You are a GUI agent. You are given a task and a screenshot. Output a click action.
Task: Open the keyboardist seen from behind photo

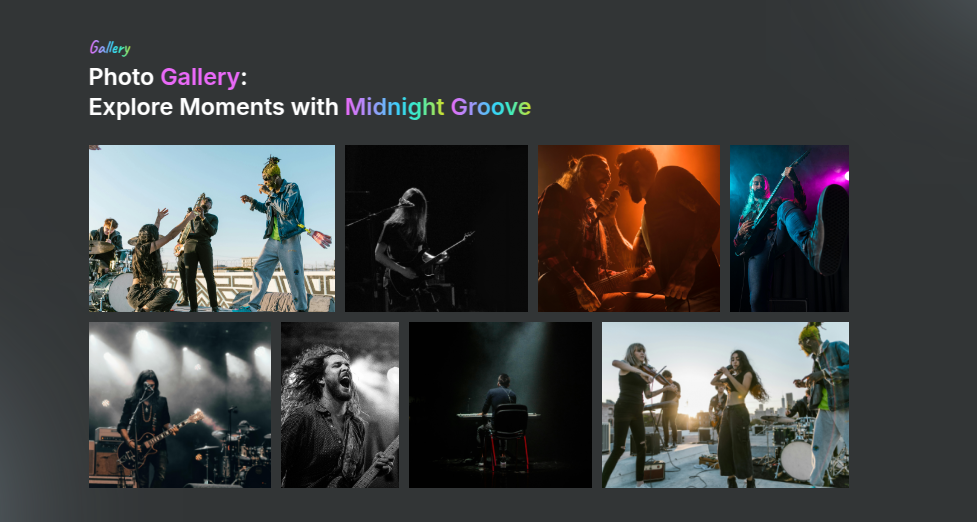[500, 405]
